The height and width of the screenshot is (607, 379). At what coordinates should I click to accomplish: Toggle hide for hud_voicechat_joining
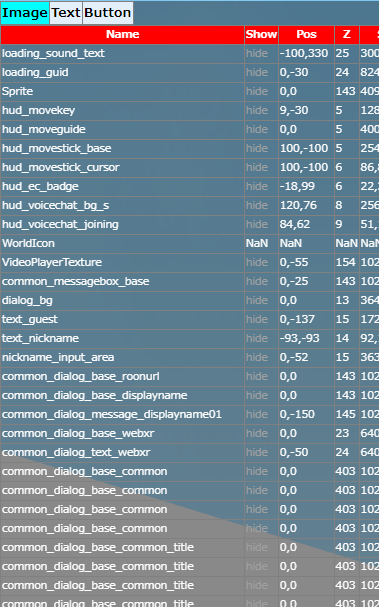coord(257,224)
